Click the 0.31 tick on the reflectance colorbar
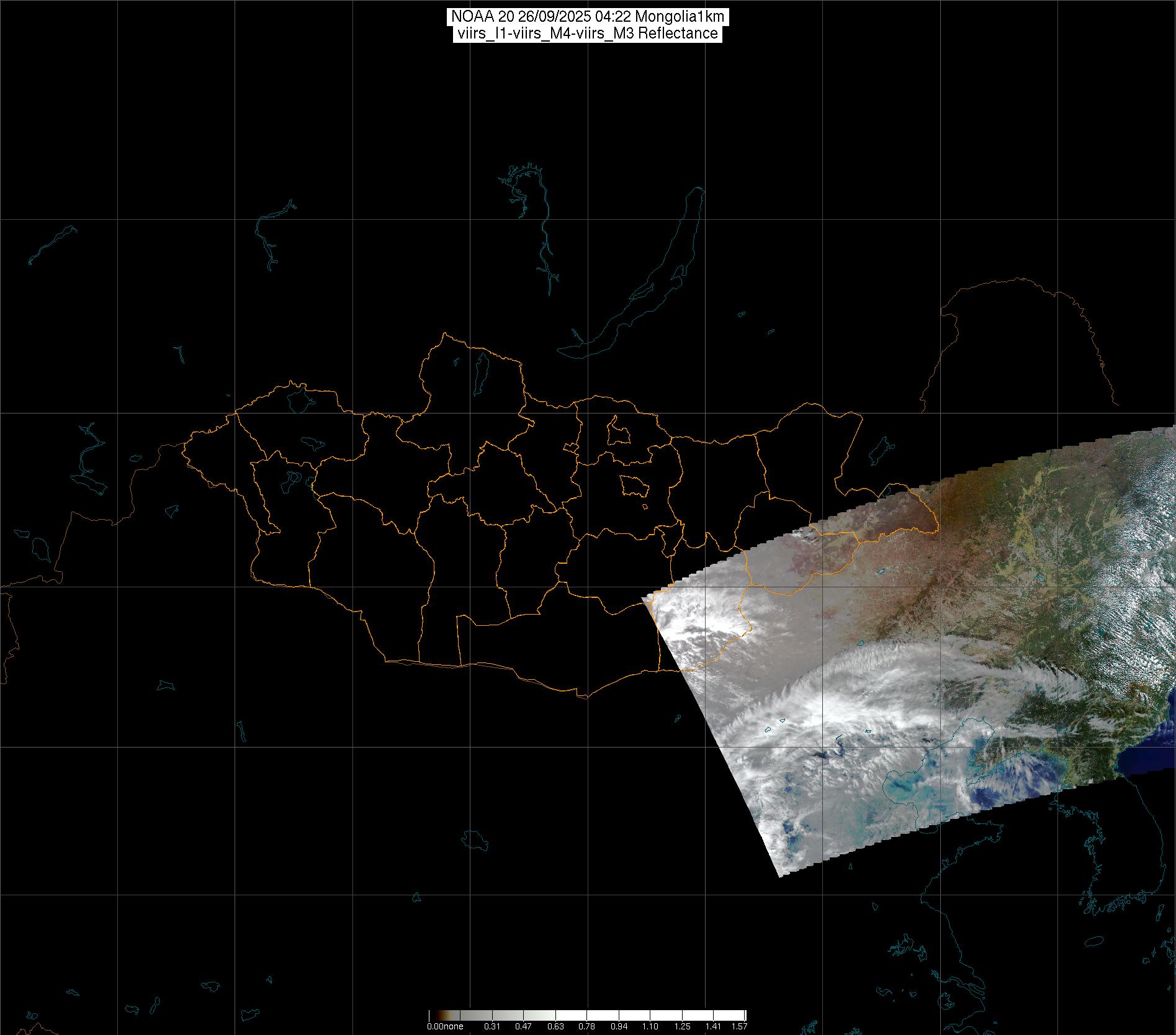The width and height of the screenshot is (1176, 1035). pos(491,1026)
